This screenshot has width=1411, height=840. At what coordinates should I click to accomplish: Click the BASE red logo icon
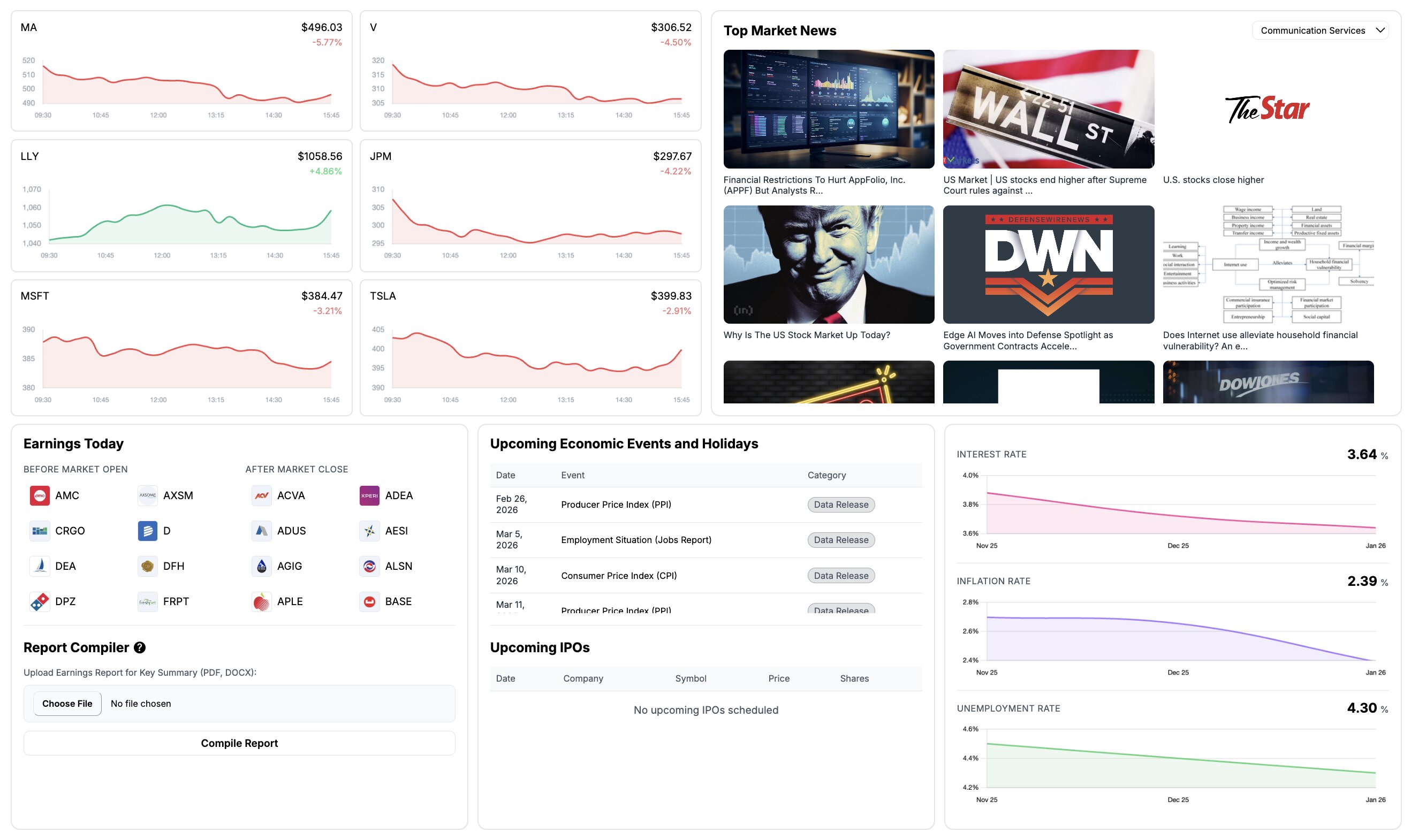[x=369, y=602]
